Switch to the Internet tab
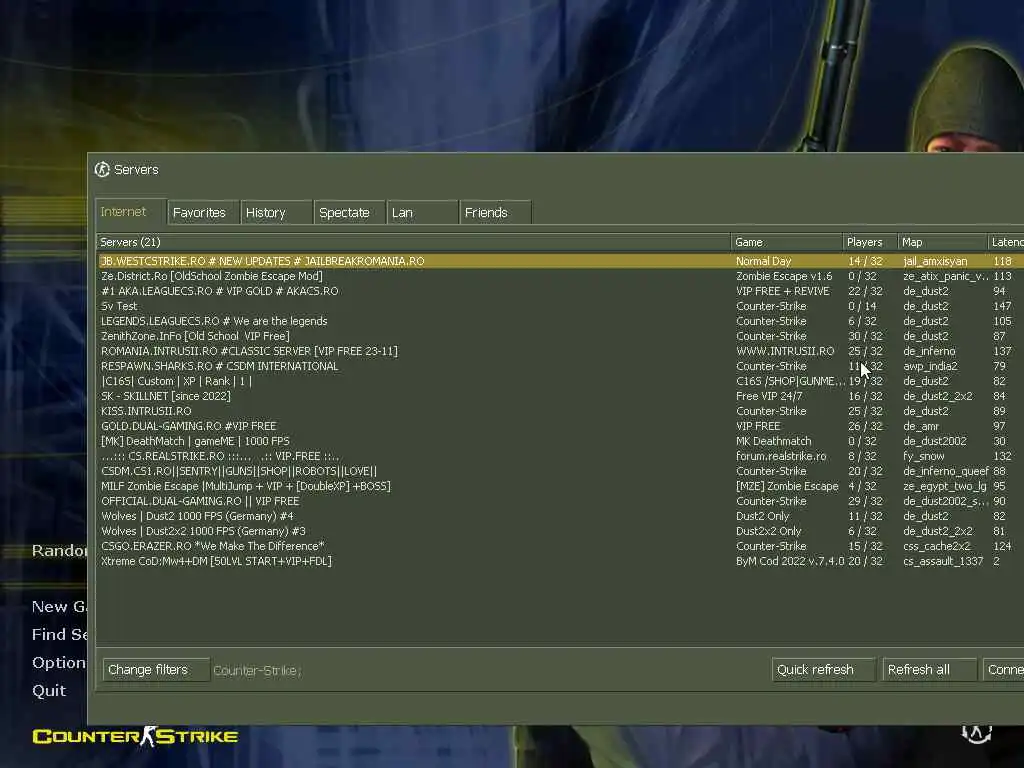 [x=131, y=212]
